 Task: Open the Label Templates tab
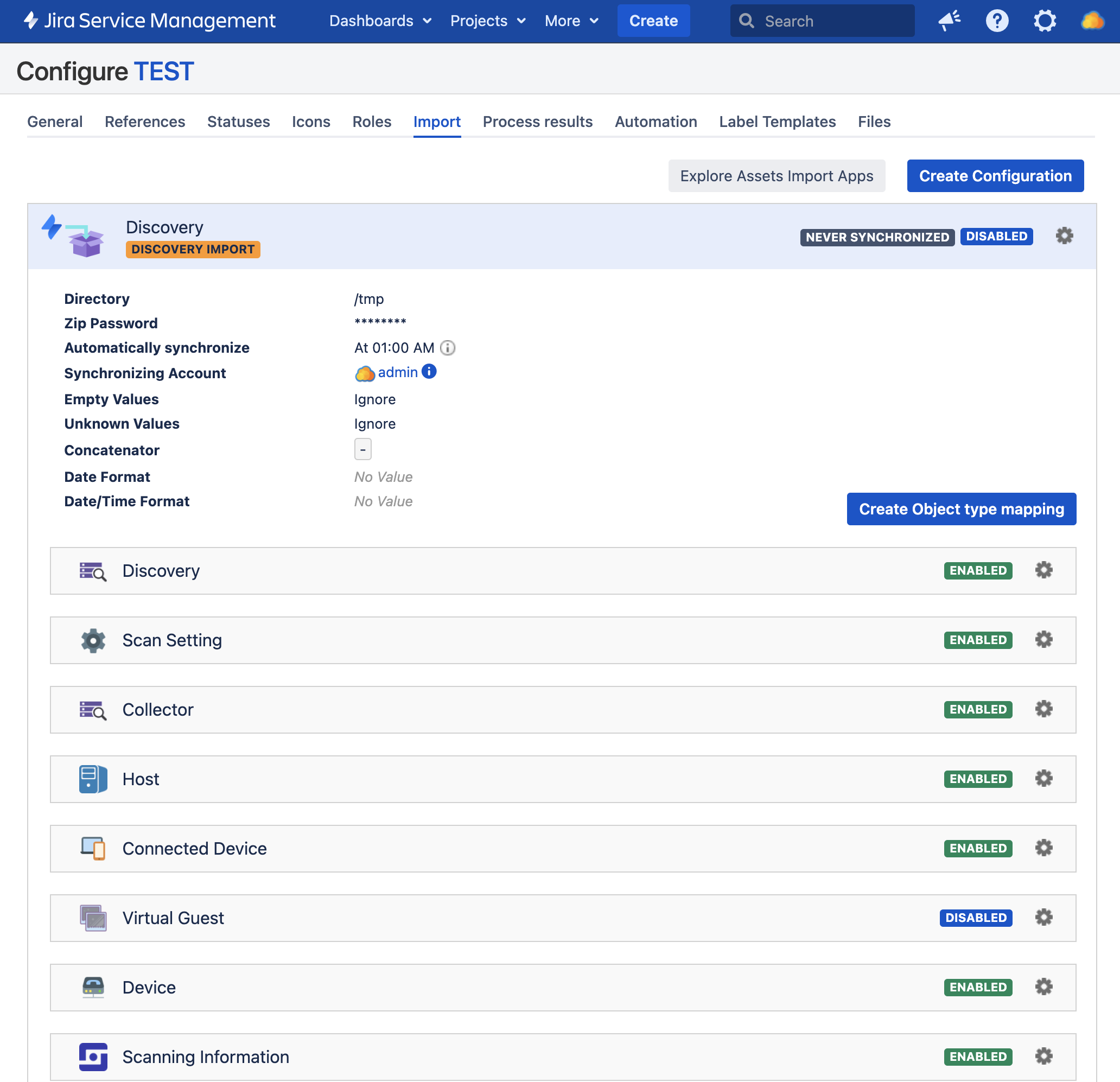pyautogui.click(x=778, y=122)
